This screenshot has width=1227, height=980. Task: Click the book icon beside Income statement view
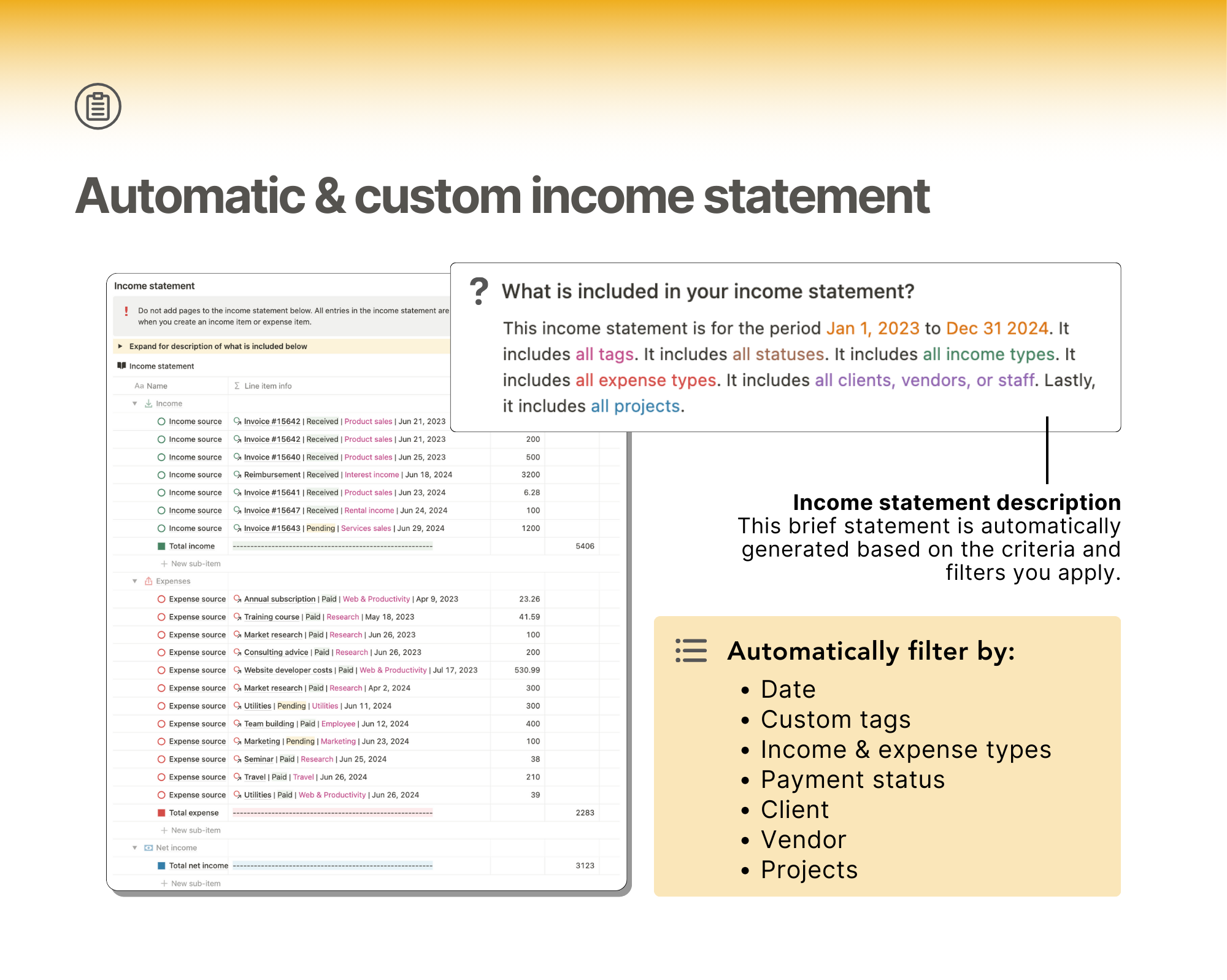click(121, 366)
